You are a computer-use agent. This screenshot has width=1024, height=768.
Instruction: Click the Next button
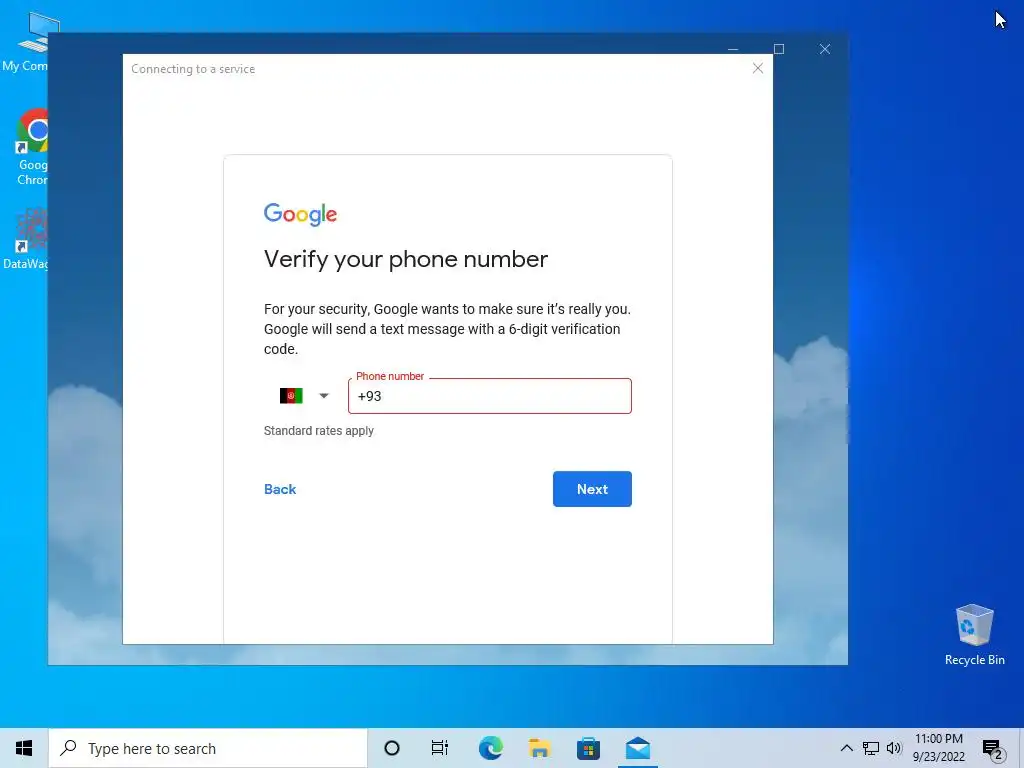click(x=592, y=488)
